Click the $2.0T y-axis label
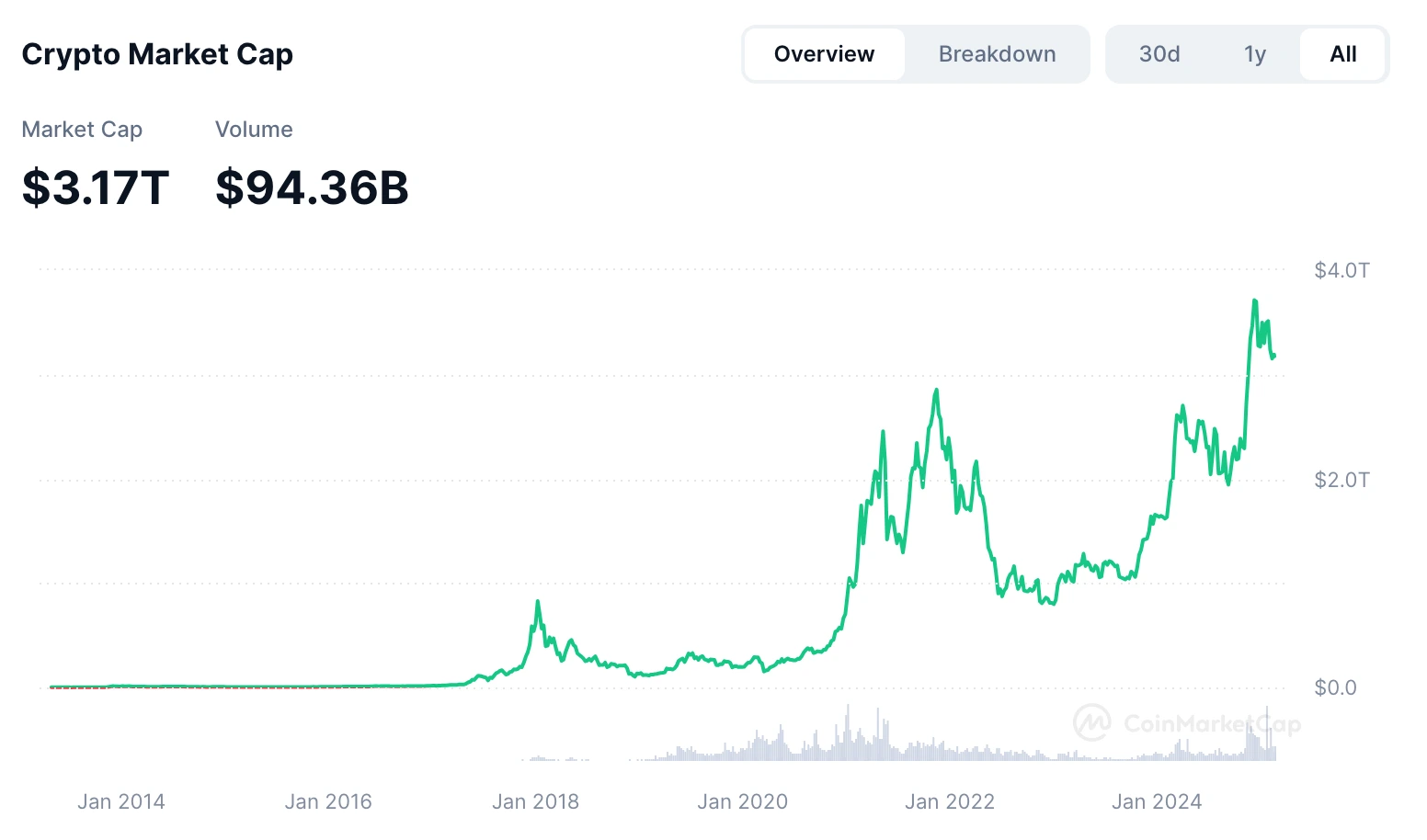 (x=1341, y=480)
